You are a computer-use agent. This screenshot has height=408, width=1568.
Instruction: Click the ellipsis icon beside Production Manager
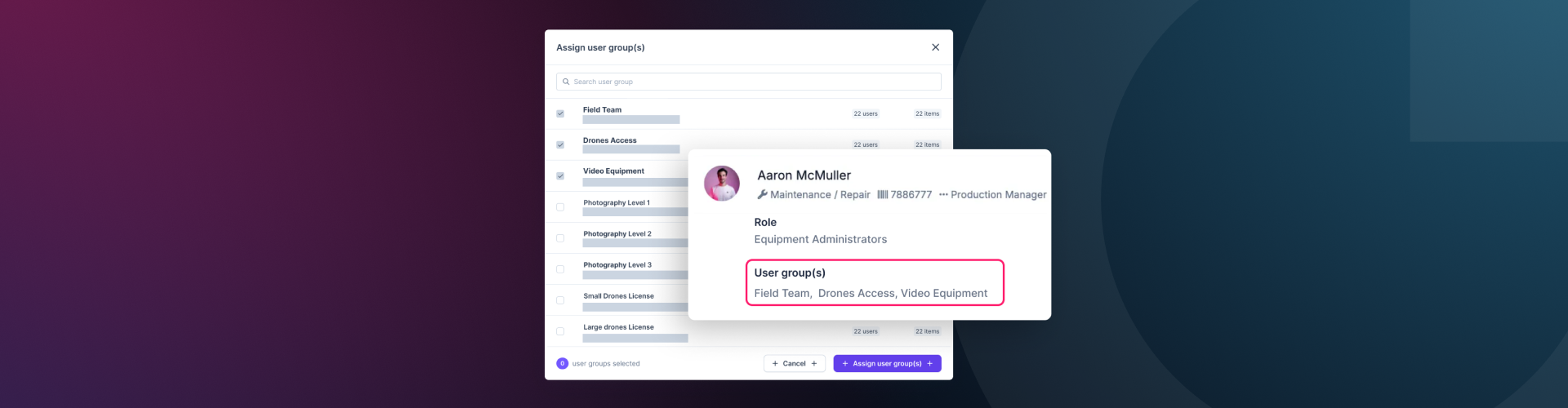pyautogui.click(x=943, y=194)
